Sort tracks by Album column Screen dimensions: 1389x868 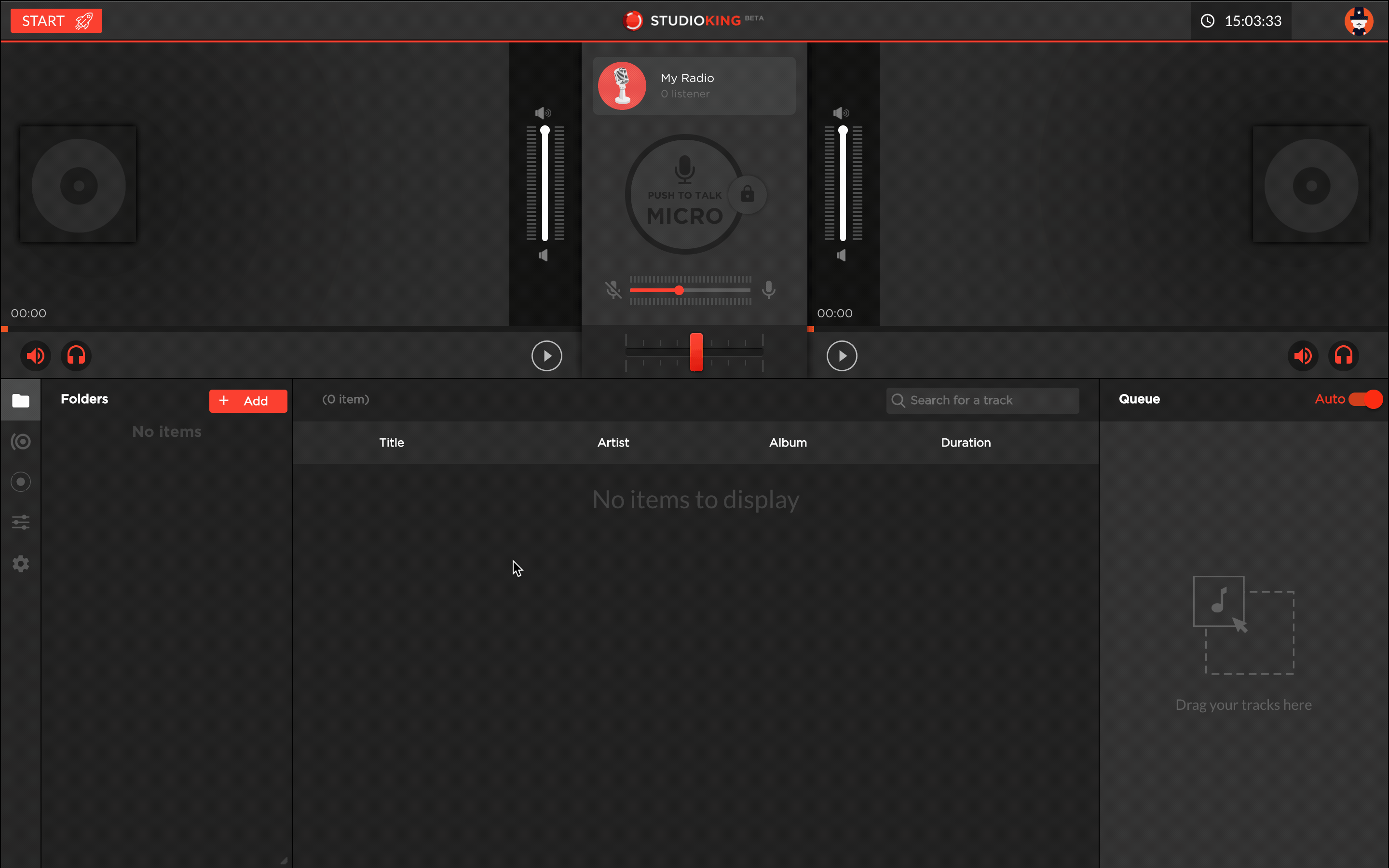click(788, 443)
